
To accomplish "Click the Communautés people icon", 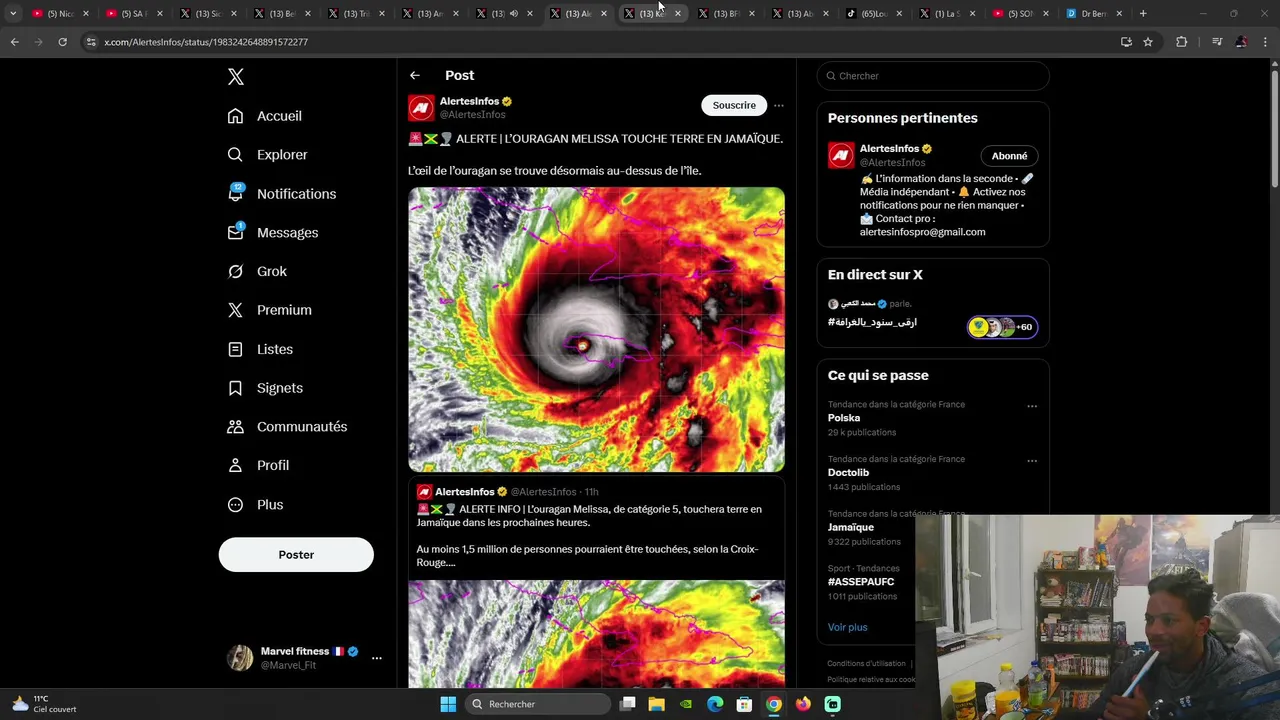I will (x=235, y=427).
